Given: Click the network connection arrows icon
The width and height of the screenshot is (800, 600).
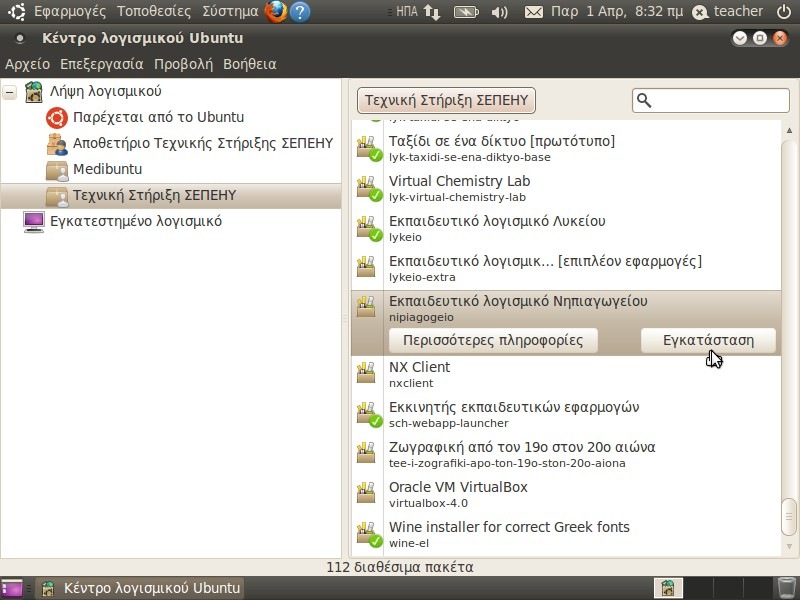Looking at the screenshot, I should pyautogui.click(x=432, y=11).
